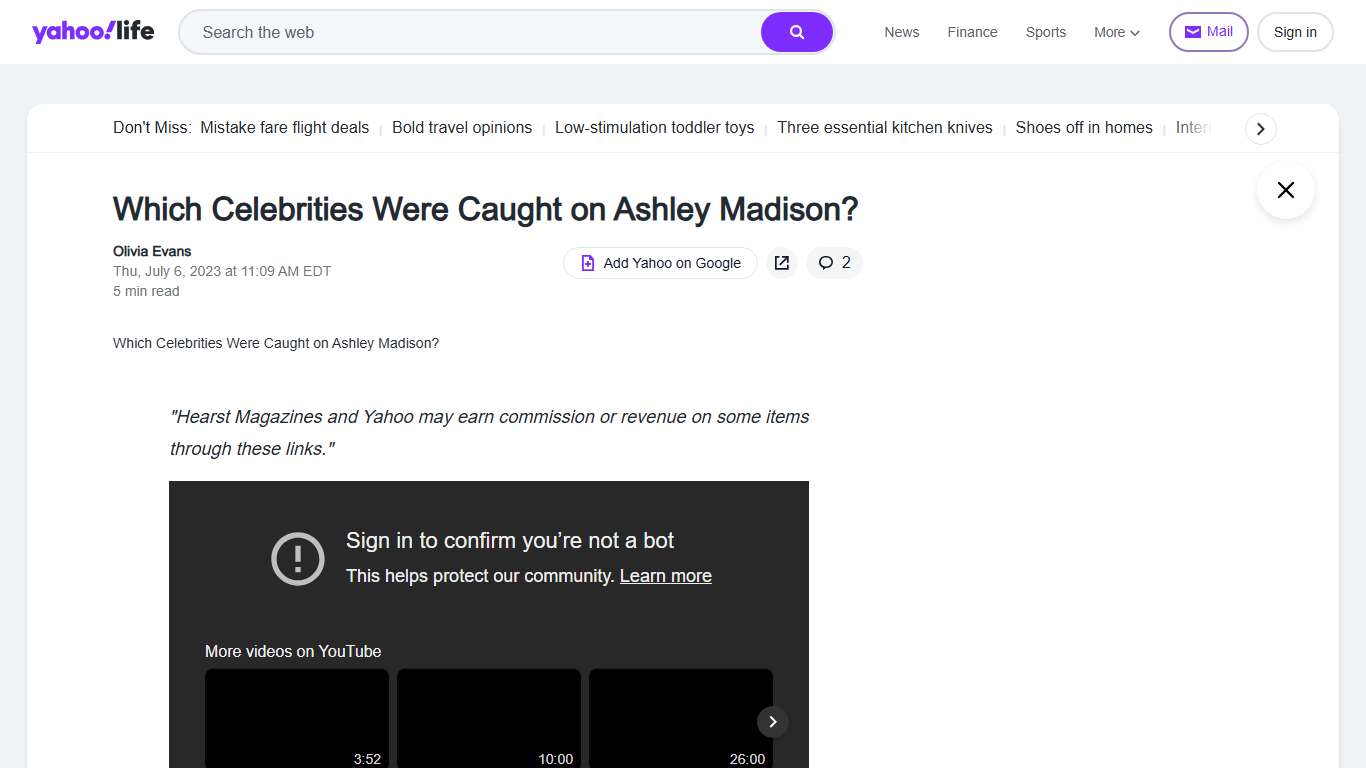
Task: Open the News section
Action: (901, 32)
